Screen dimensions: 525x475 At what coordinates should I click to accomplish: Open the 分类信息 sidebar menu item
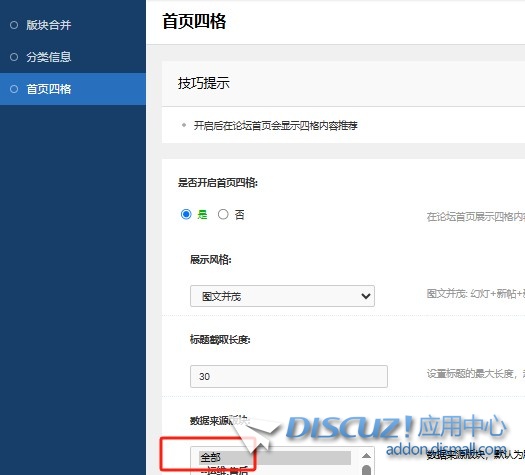click(73, 57)
